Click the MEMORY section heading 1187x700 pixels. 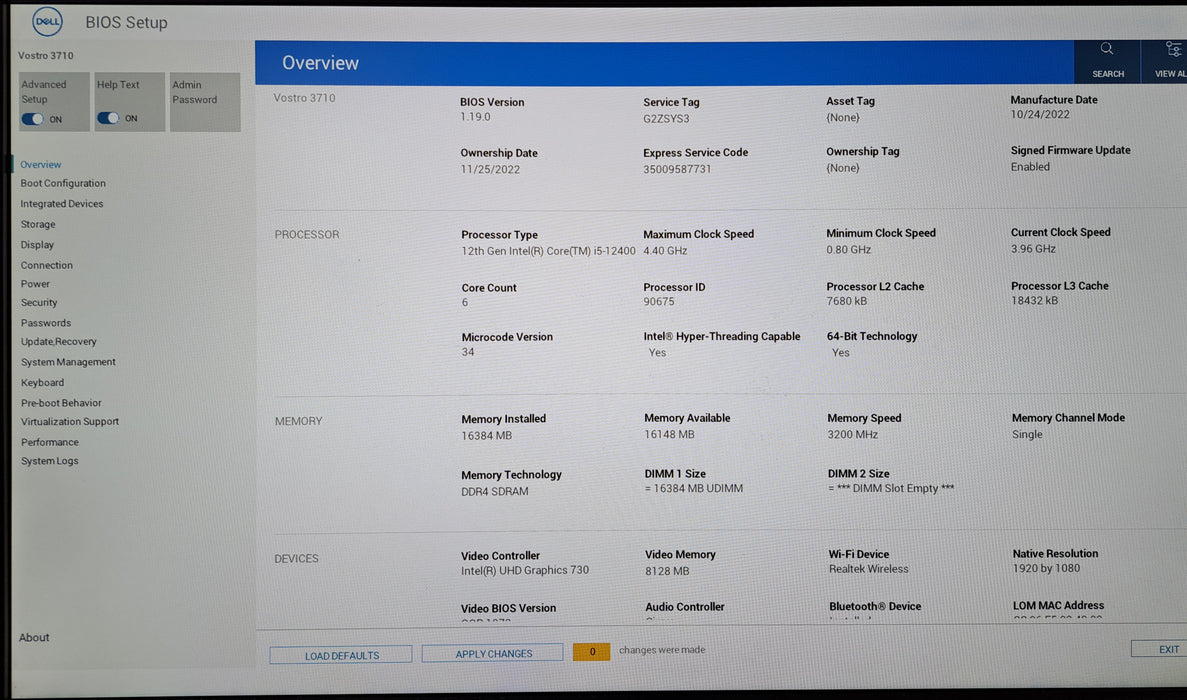(x=298, y=422)
